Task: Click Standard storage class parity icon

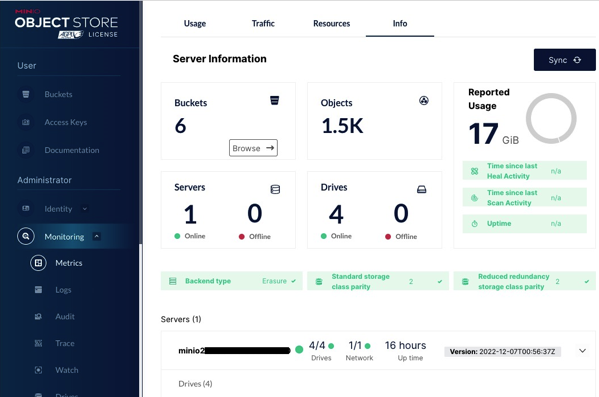Action: 319,282
